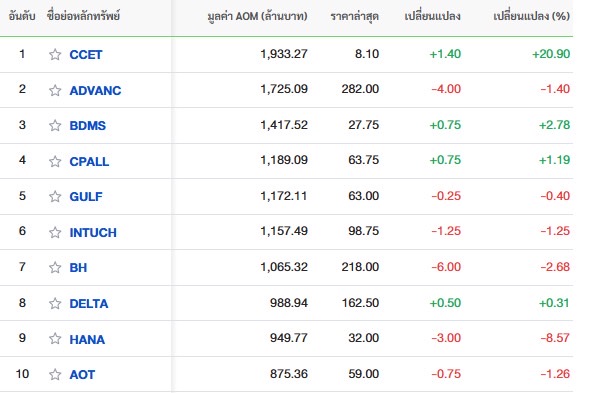
Task: Add BH to watchlist via star
Action: click(x=55, y=267)
